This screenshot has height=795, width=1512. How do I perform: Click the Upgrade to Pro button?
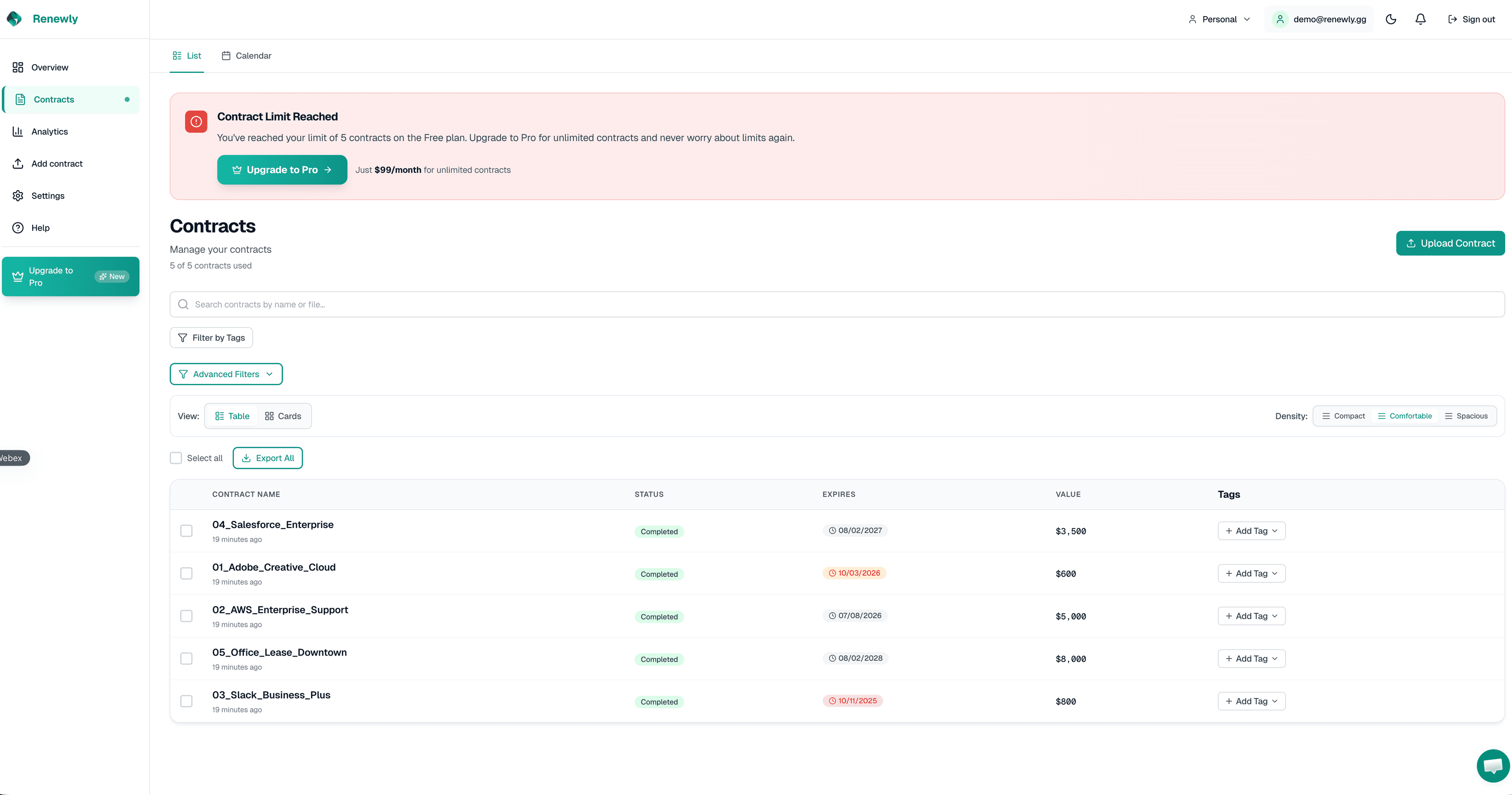coord(282,170)
